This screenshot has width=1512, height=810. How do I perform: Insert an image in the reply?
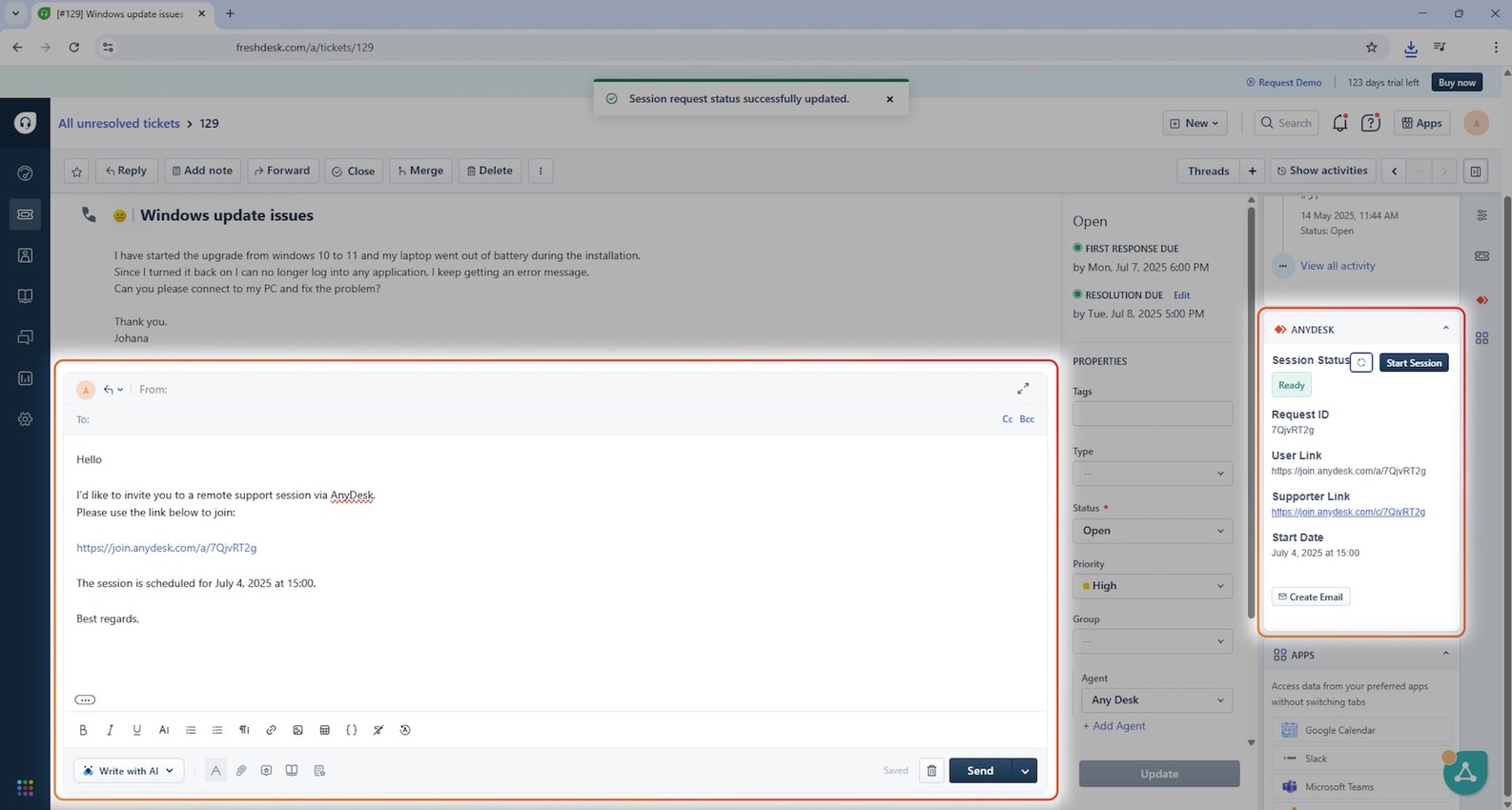pos(297,730)
